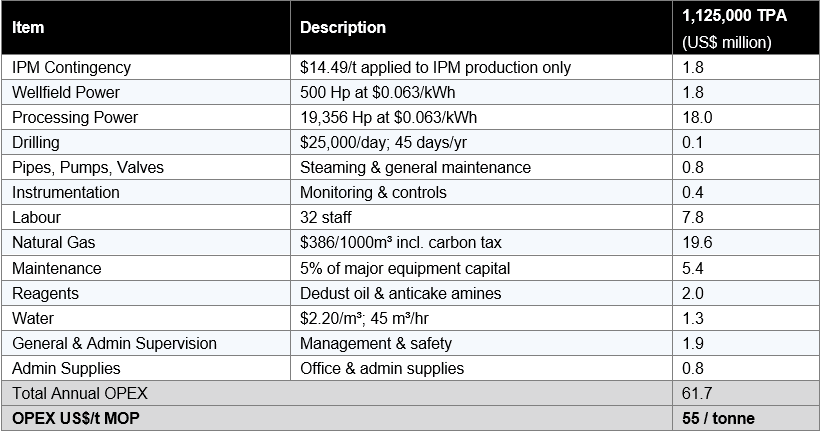
Task: Click the Total Annual OPEX value 61.7
Action: coord(696,393)
